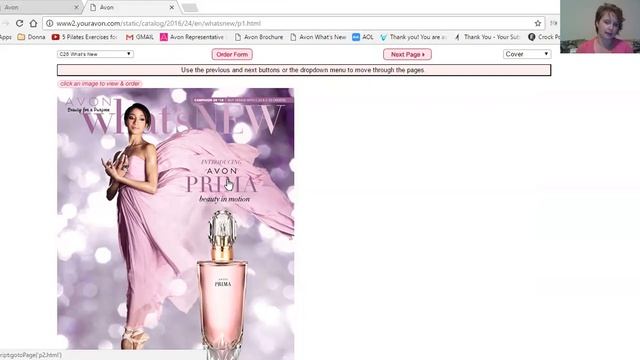Screen dimensions: 640x360
Task: View site information icon in address bar
Action: click(49, 23)
